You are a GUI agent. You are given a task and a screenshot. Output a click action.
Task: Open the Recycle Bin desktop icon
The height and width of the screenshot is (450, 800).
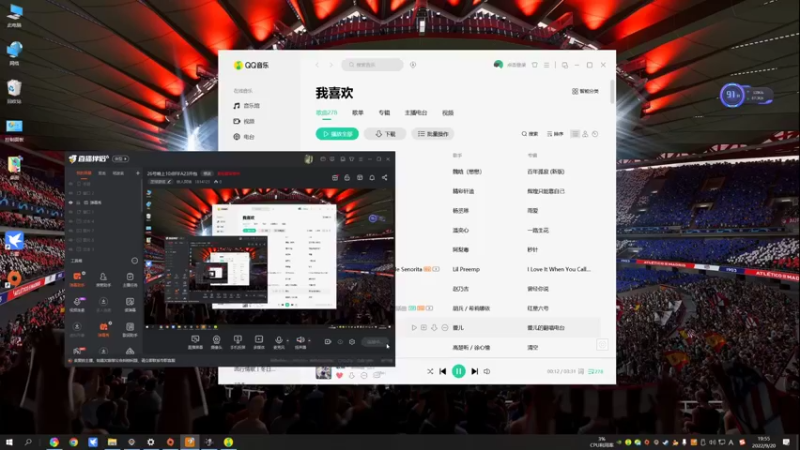[x=14, y=91]
